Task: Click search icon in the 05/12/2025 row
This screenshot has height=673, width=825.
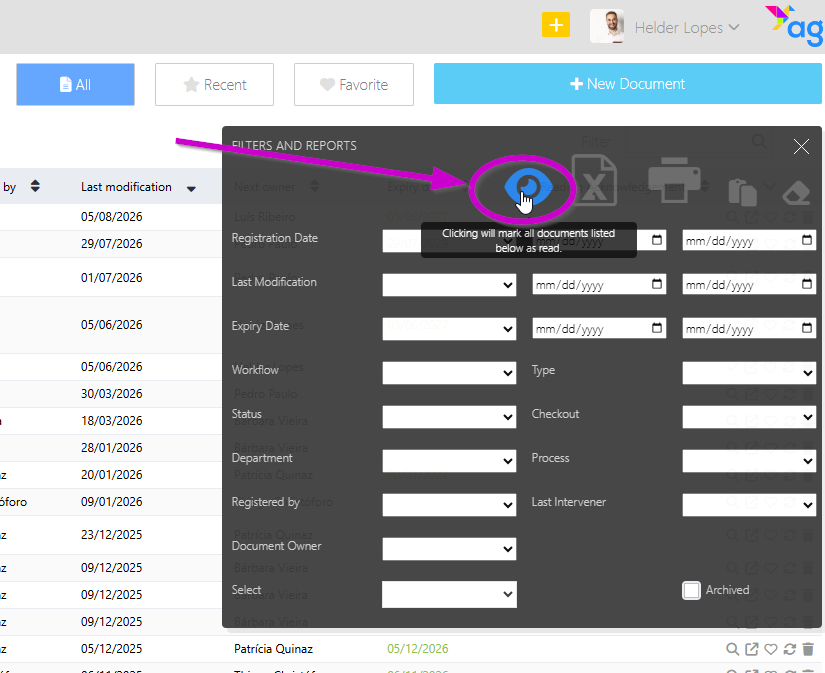Action: (x=732, y=649)
